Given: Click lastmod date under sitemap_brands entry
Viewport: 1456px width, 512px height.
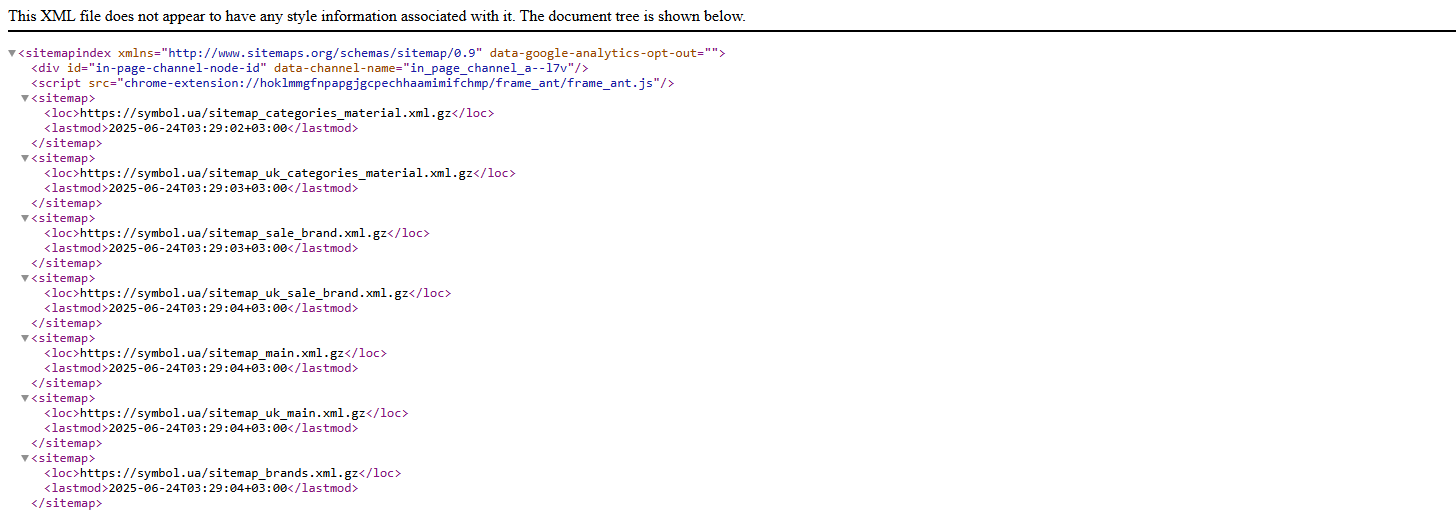Looking at the screenshot, I should tap(197, 488).
